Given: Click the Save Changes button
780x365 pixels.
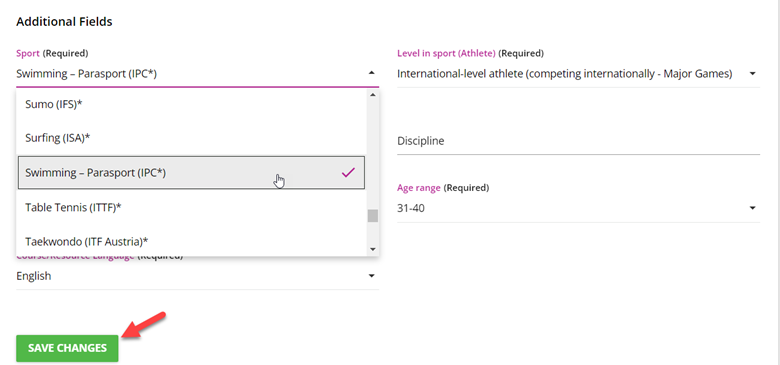Looking at the screenshot, I should tap(67, 348).
